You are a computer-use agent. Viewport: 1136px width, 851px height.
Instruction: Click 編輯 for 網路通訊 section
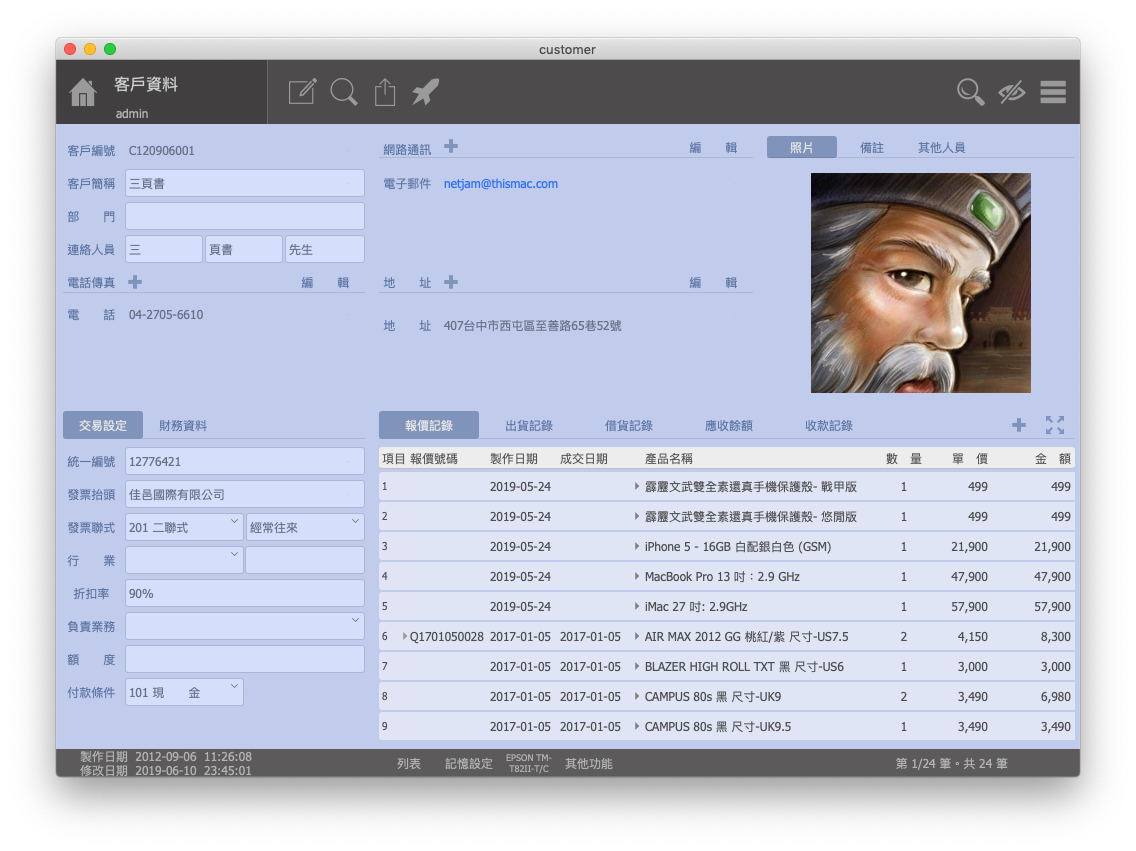[x=713, y=148]
